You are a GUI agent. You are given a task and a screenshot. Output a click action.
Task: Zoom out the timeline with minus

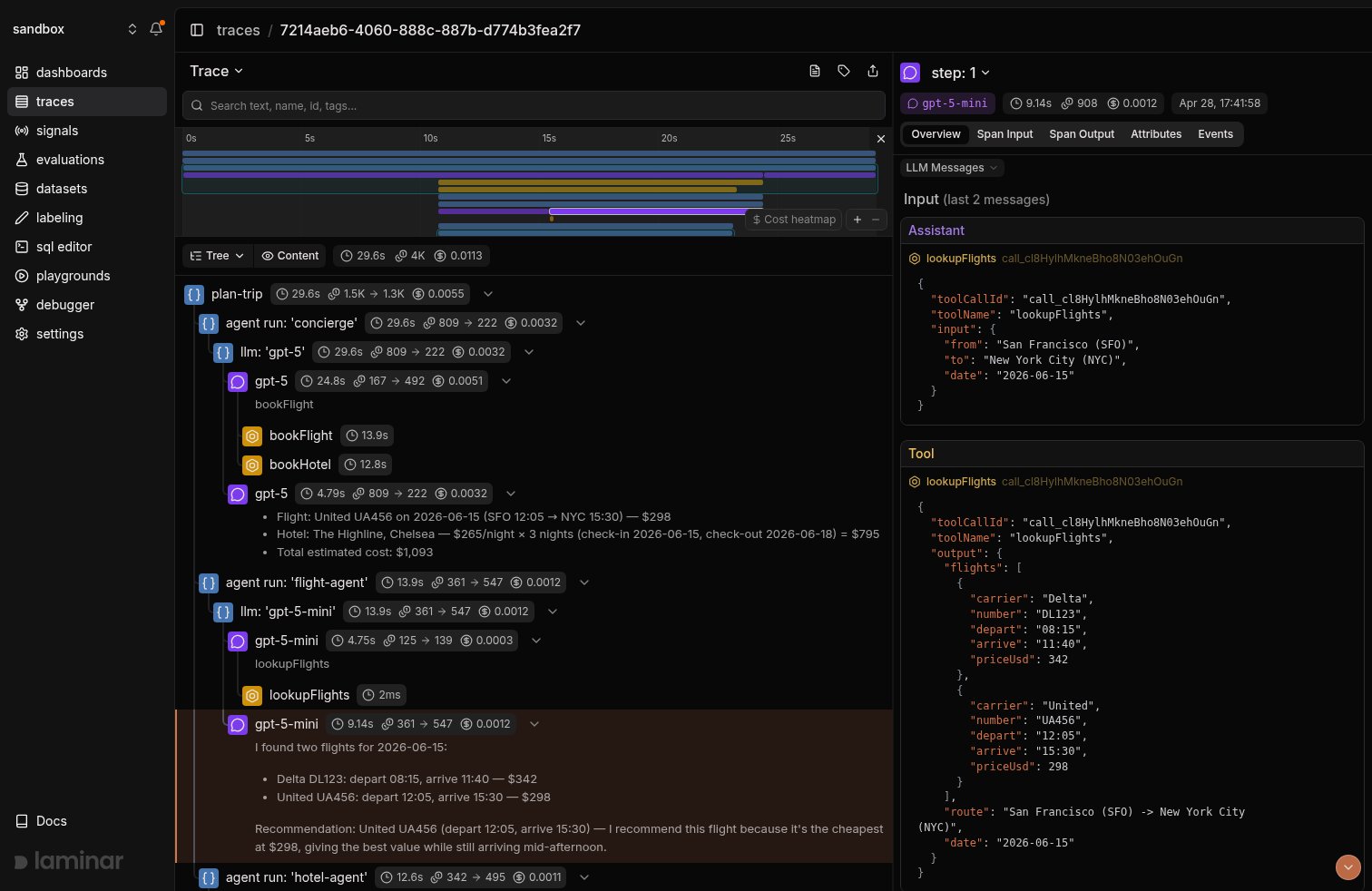(876, 220)
